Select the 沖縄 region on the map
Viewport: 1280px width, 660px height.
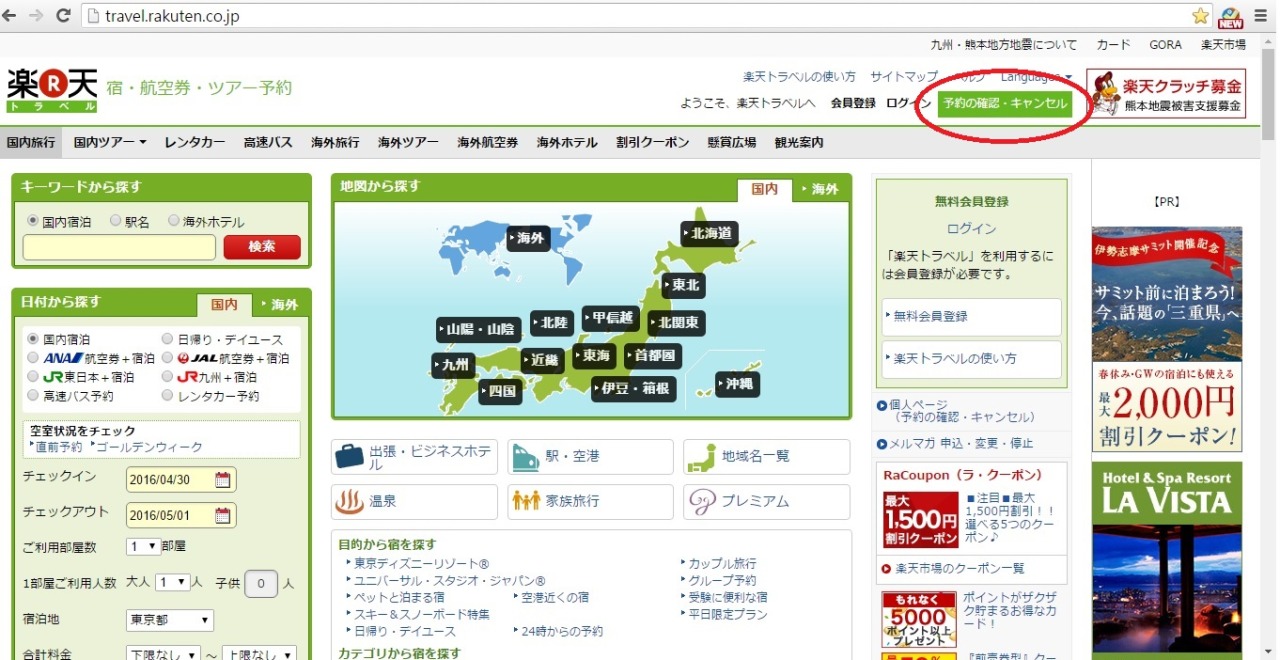tap(737, 383)
